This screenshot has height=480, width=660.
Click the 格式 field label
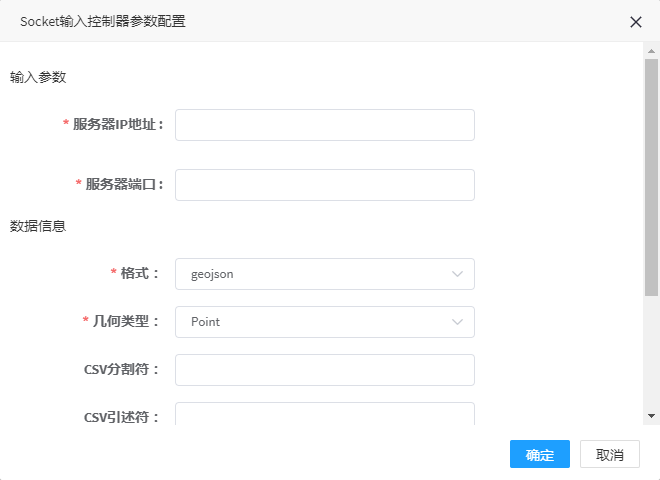tap(135, 274)
